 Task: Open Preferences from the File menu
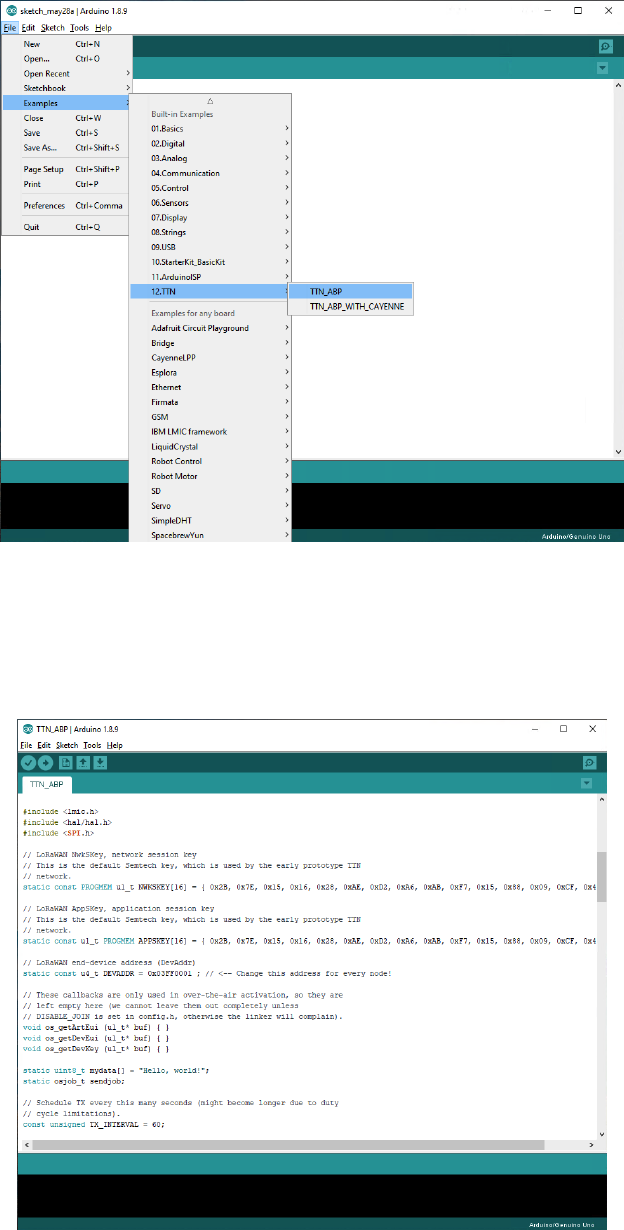pos(67,206)
